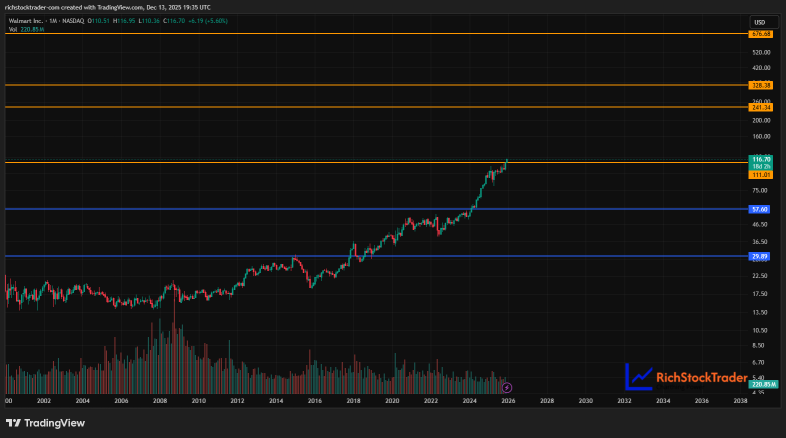Select the low value L110.36
The width and height of the screenshot is (786, 438).
149,21
